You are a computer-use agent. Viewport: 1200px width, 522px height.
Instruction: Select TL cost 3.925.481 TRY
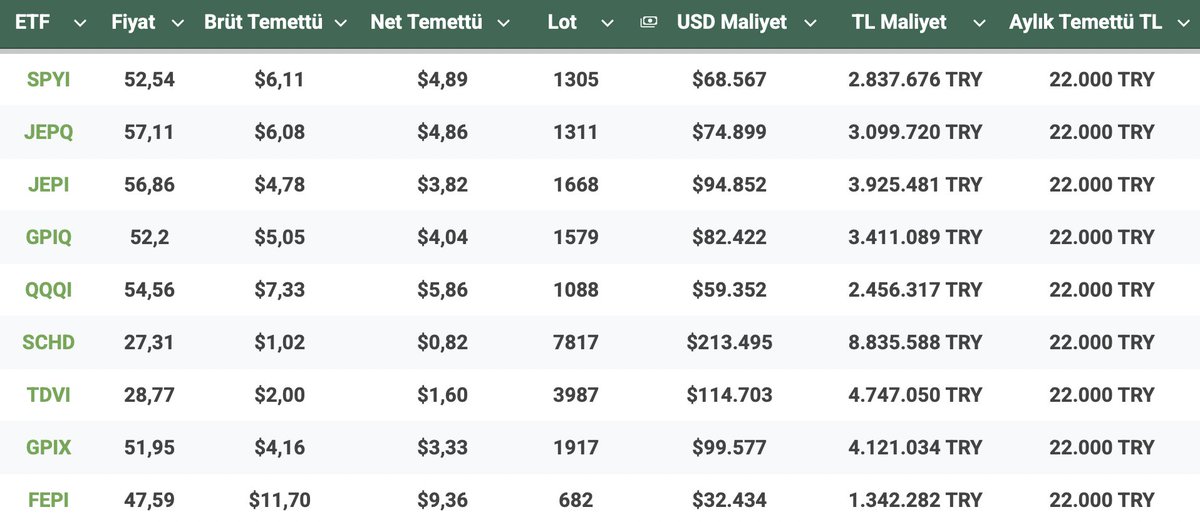(916, 184)
